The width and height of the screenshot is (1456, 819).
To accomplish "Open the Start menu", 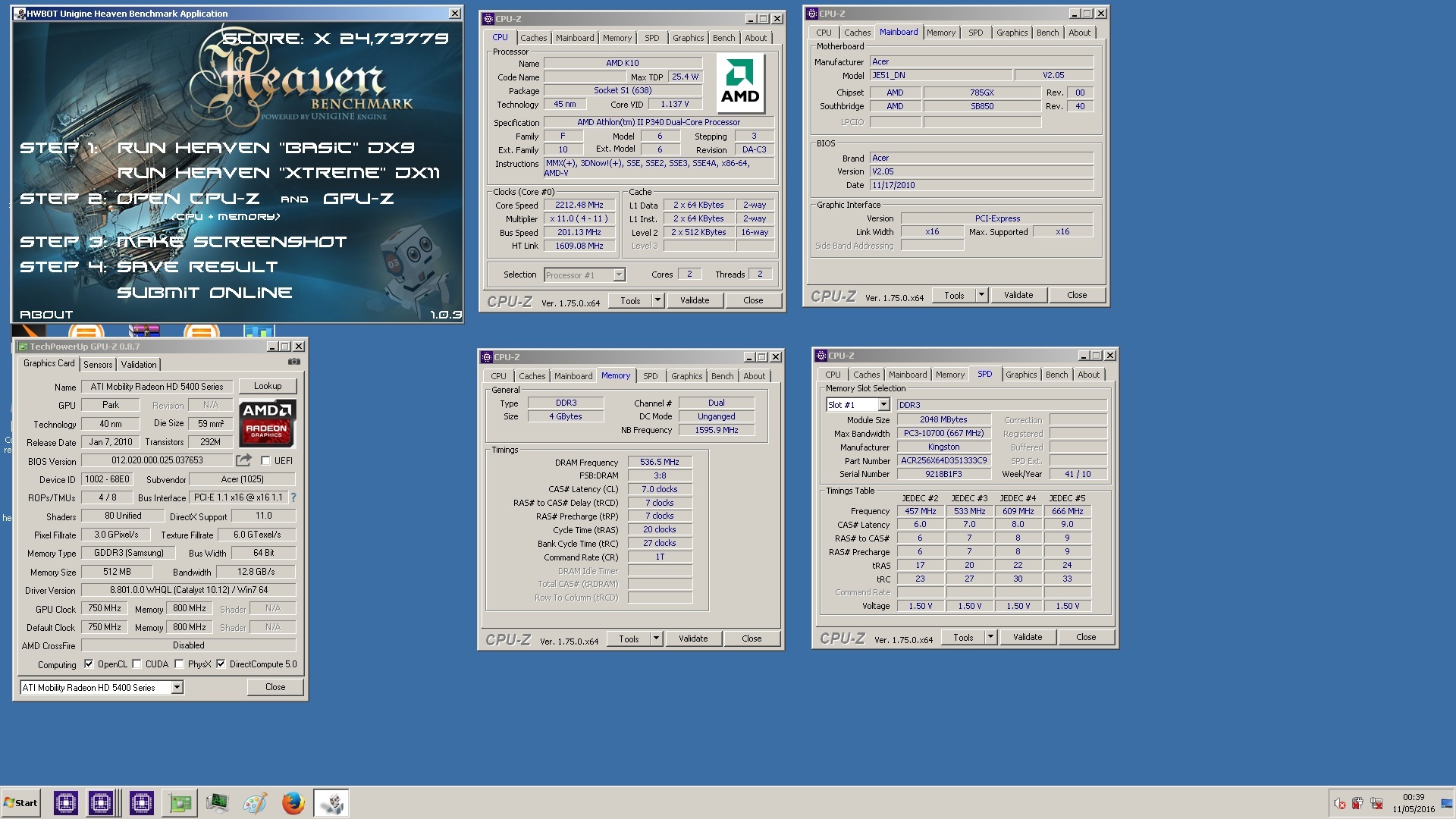I will pyautogui.click(x=20, y=803).
